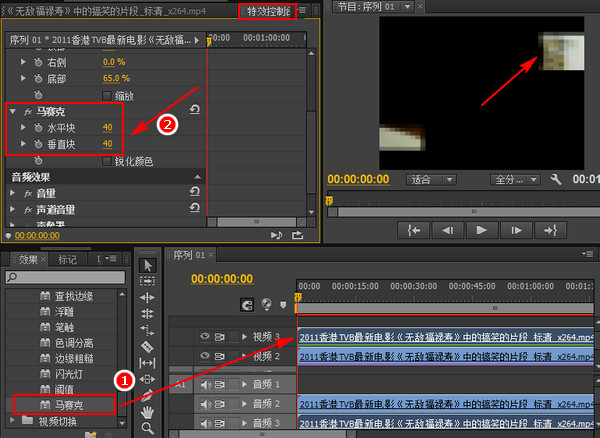Click play-audio icon in effect controls footer
Image resolution: width=600 pixels, height=438 pixels.
[276, 235]
